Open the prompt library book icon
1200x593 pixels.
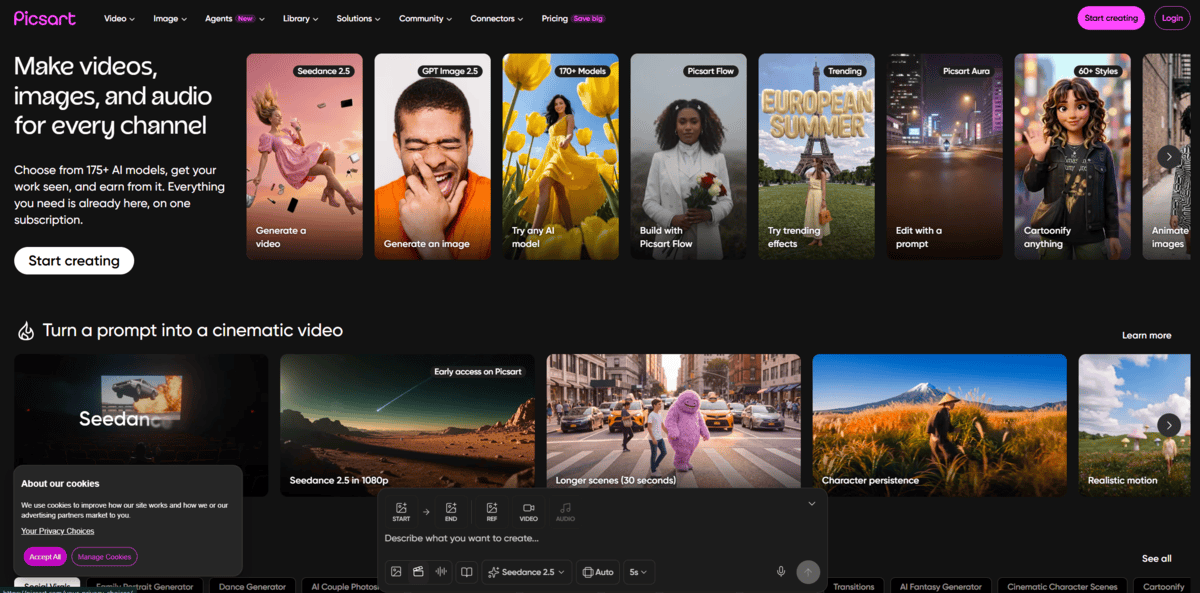(x=466, y=572)
